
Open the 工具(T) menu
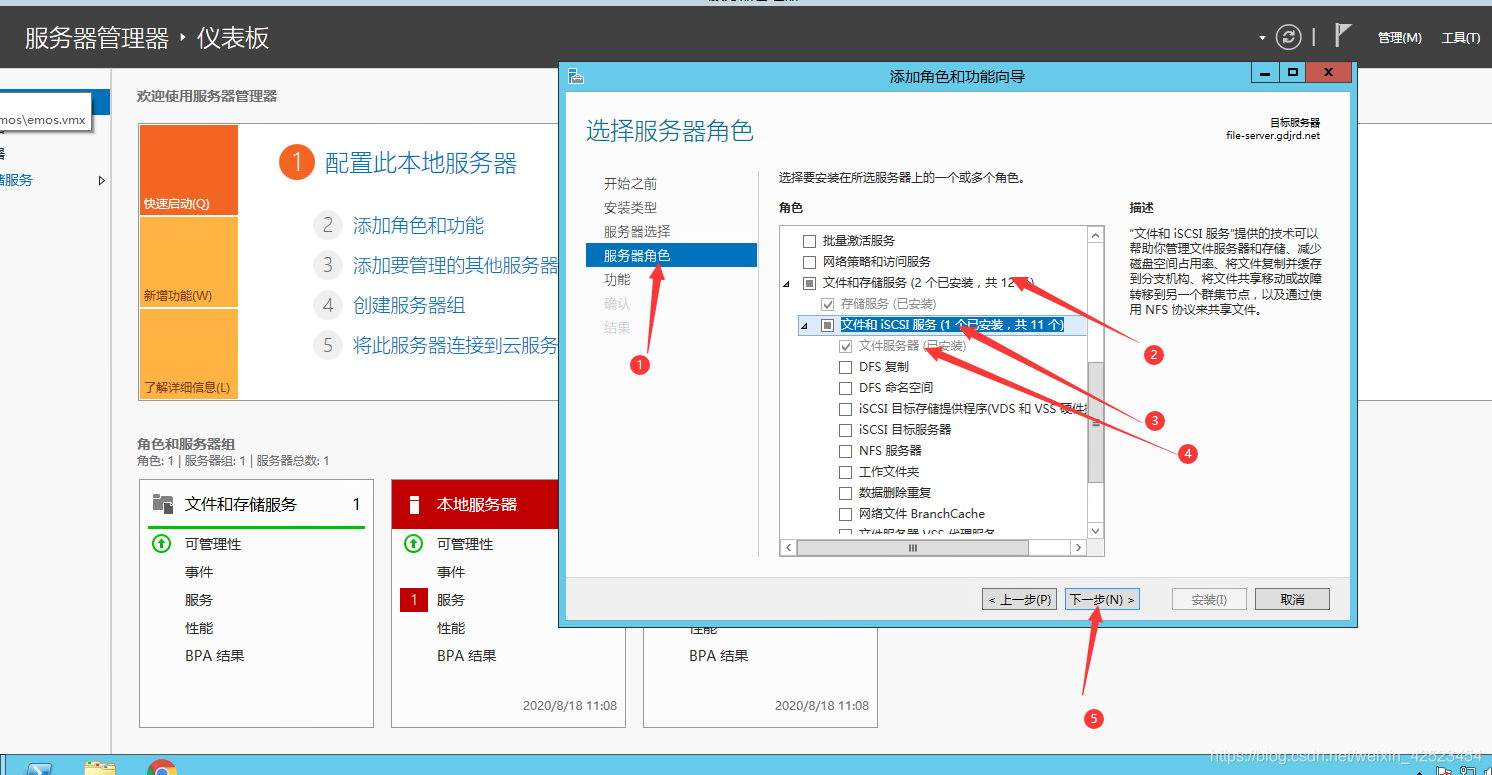pyautogui.click(x=1460, y=38)
